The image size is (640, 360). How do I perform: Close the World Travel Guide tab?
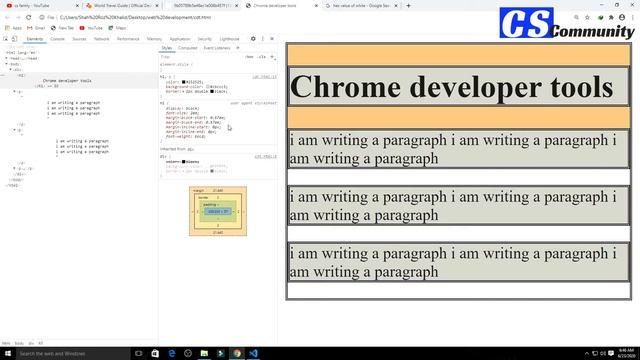click(157, 6)
